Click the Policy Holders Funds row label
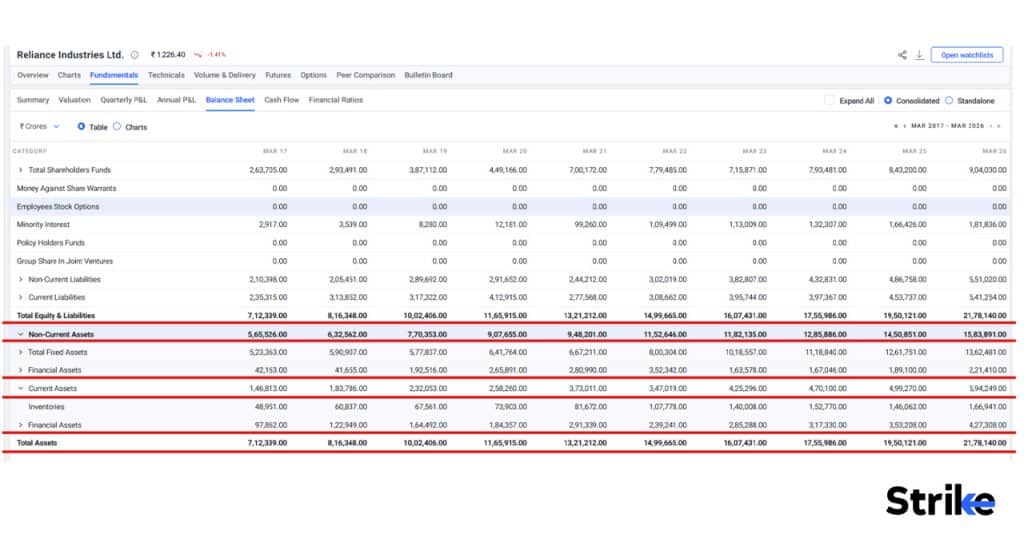Image resolution: width=1024 pixels, height=542 pixels. 51,243
